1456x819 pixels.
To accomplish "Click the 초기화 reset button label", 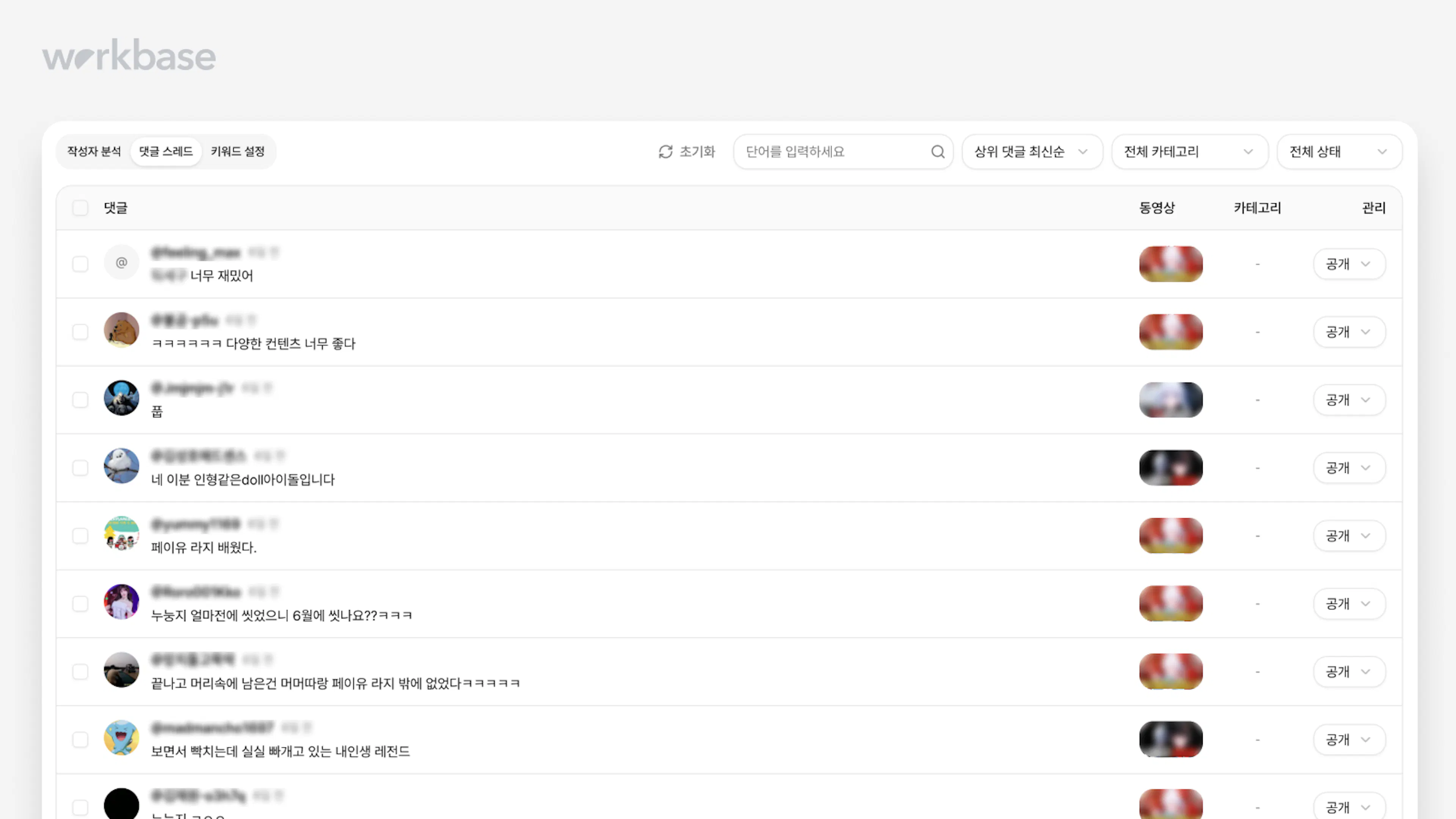I will (697, 152).
